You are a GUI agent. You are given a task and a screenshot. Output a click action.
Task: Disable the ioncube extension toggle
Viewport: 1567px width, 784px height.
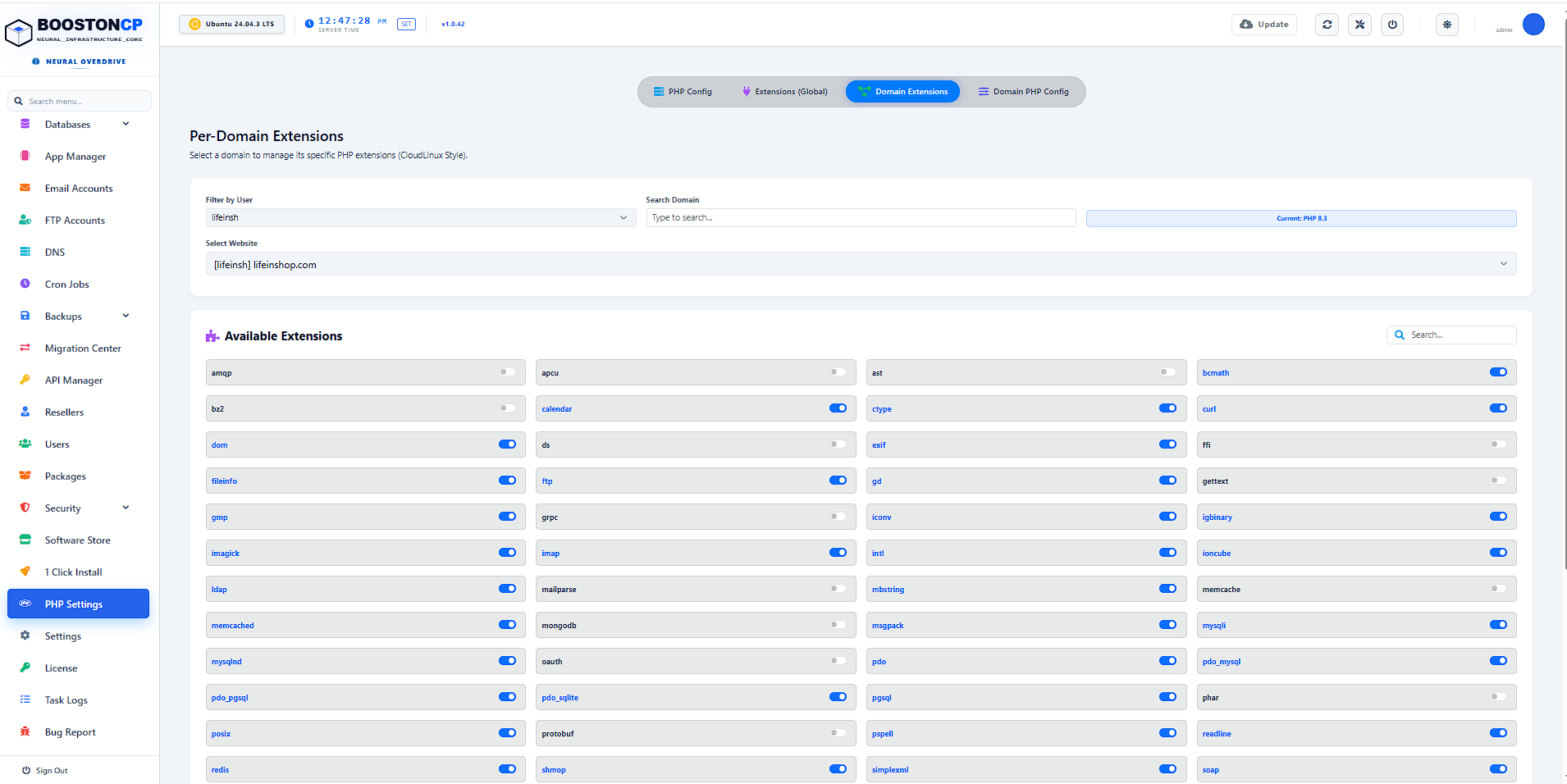pos(1498,553)
